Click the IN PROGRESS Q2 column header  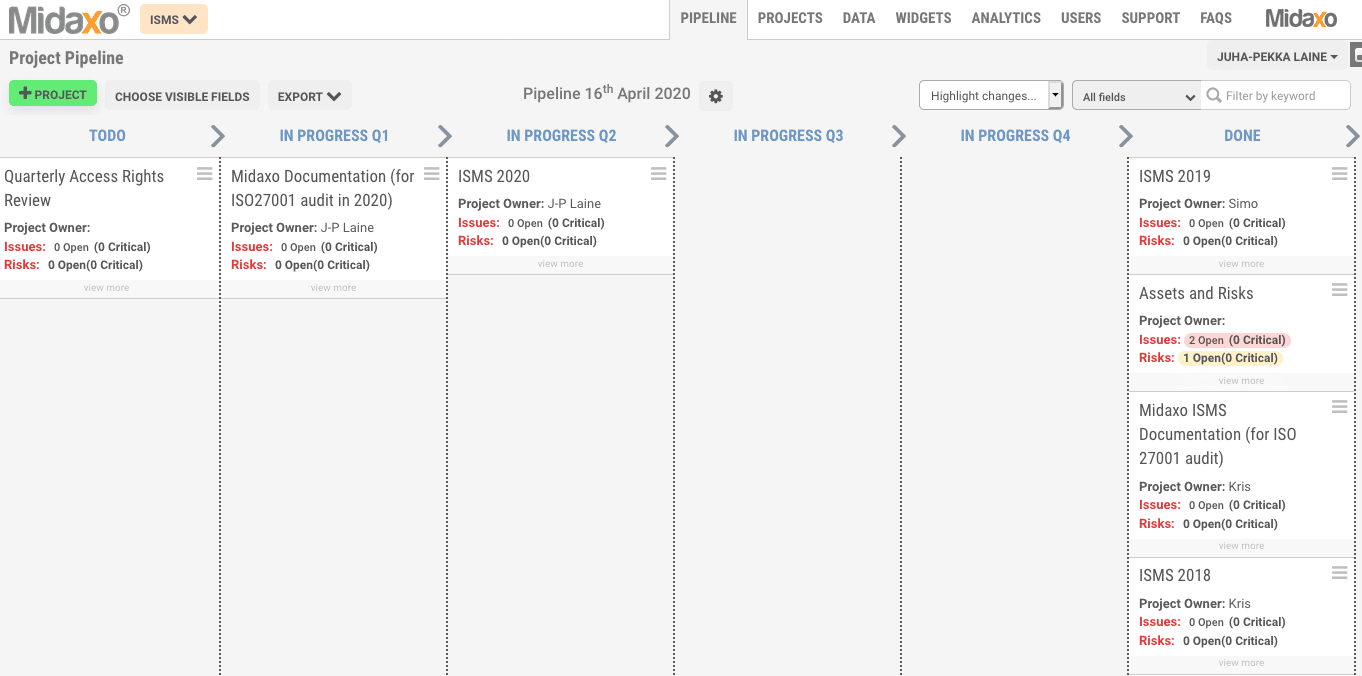tap(561, 136)
